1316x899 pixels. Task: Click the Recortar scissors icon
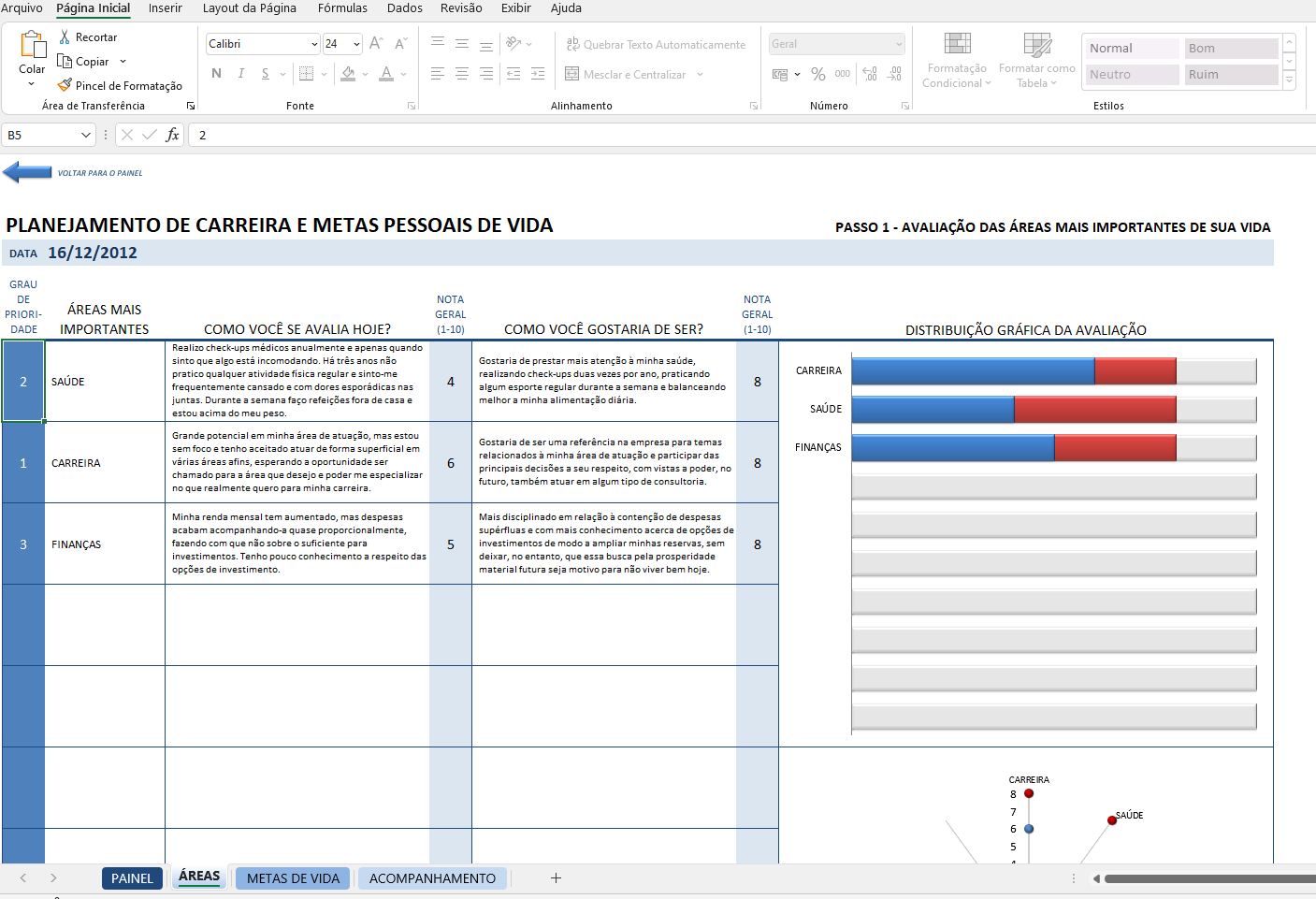pyautogui.click(x=65, y=37)
